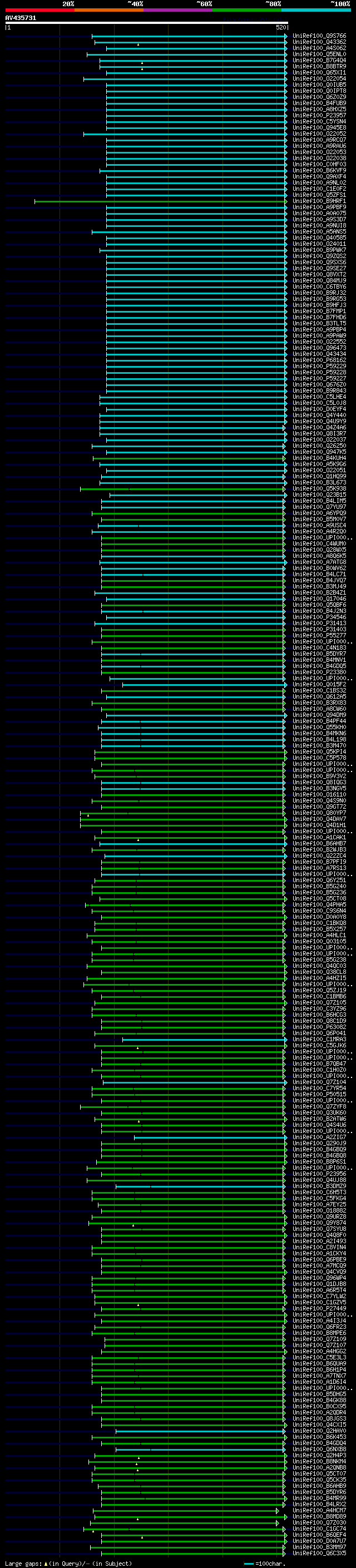Select the UniRef100_B4LIM5 label

[319, 501]
